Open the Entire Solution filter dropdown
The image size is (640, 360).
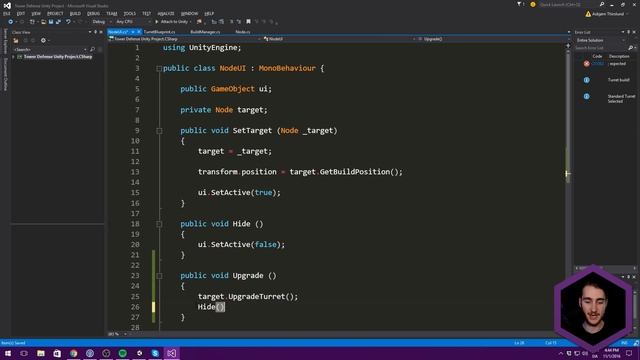(601, 40)
